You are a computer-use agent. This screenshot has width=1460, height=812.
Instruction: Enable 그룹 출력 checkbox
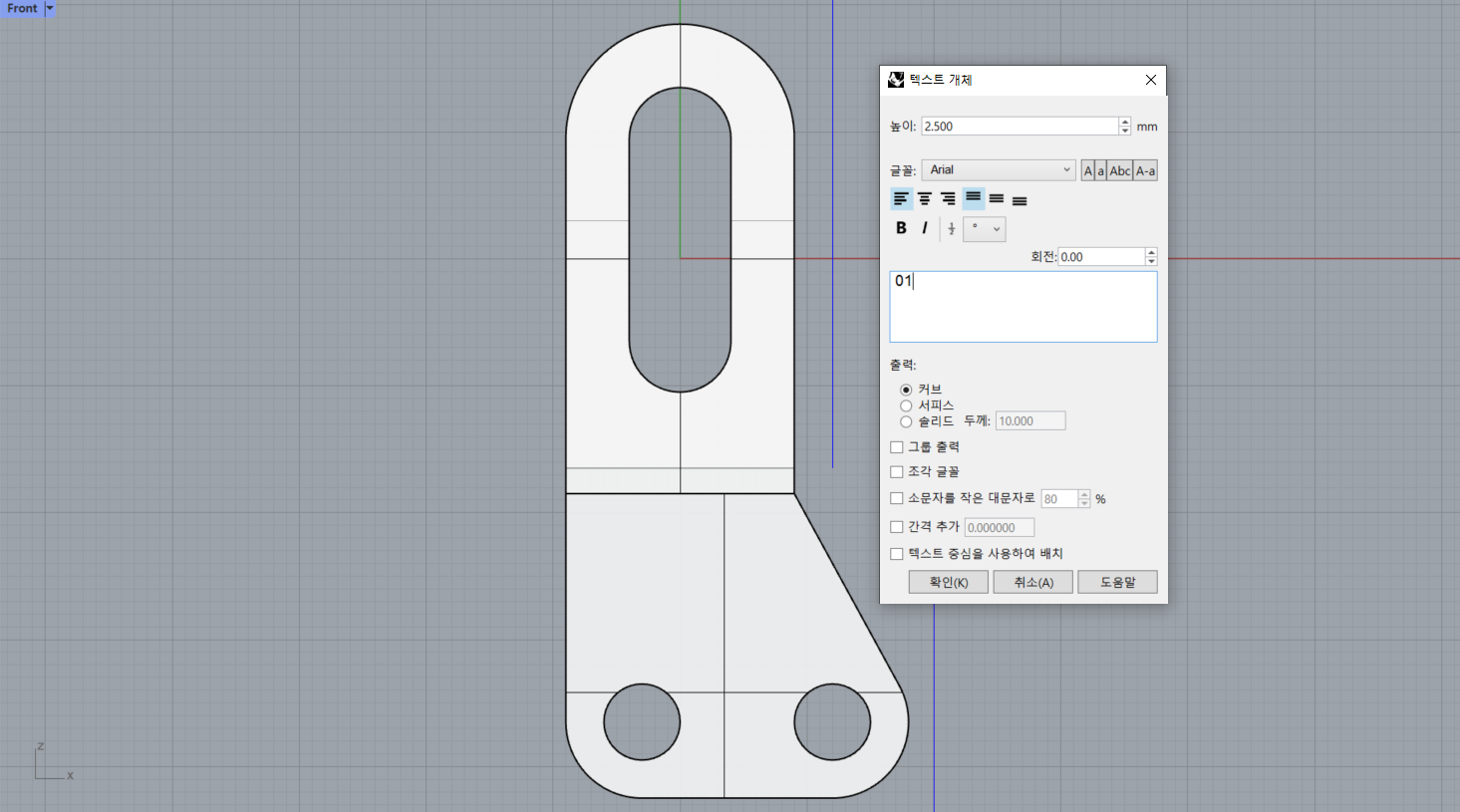coord(897,447)
